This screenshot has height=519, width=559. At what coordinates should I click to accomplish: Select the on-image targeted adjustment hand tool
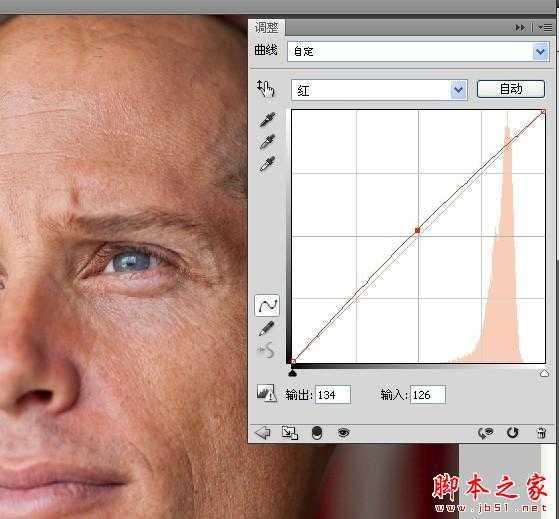click(266, 88)
